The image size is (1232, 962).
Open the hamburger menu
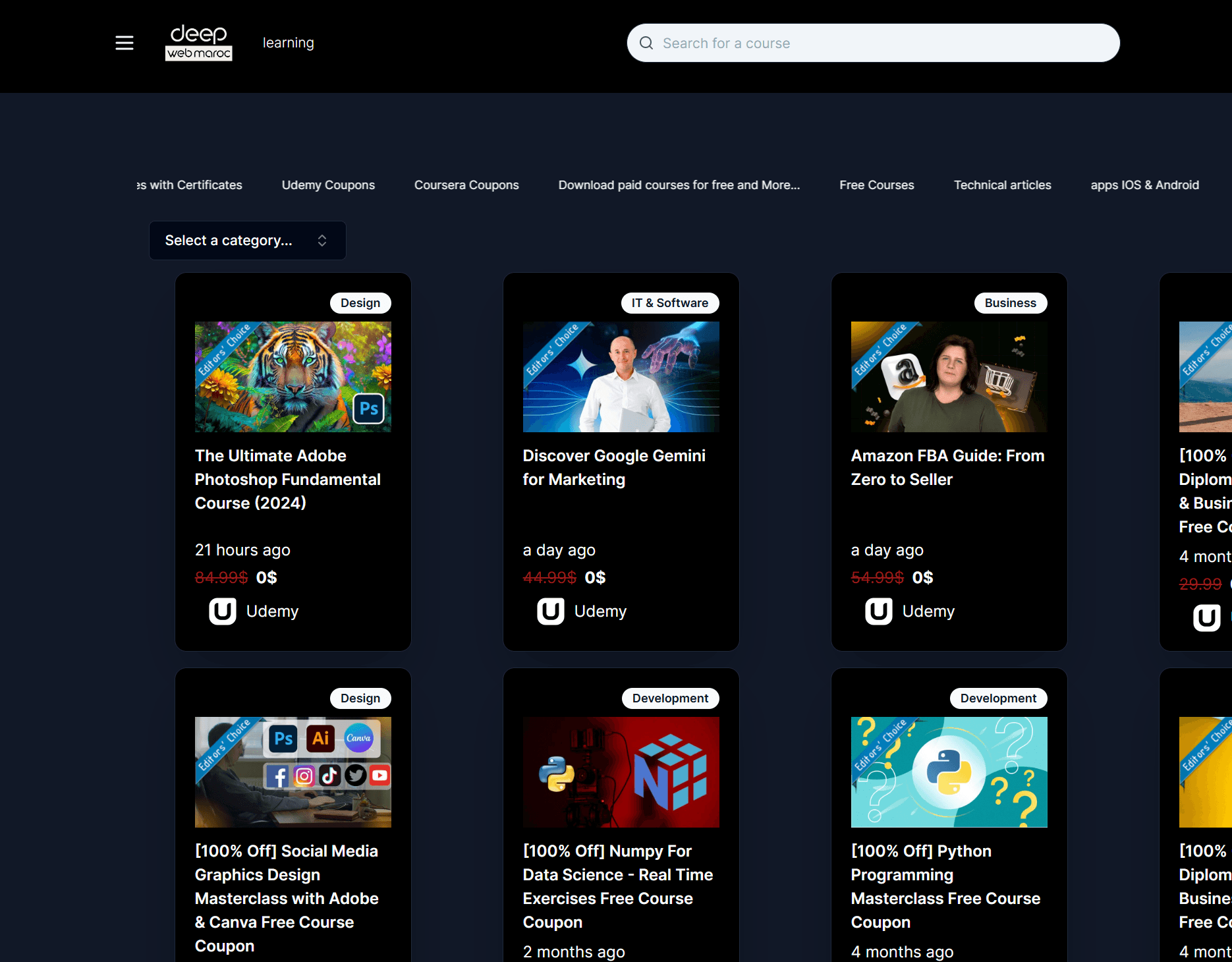pos(125,43)
